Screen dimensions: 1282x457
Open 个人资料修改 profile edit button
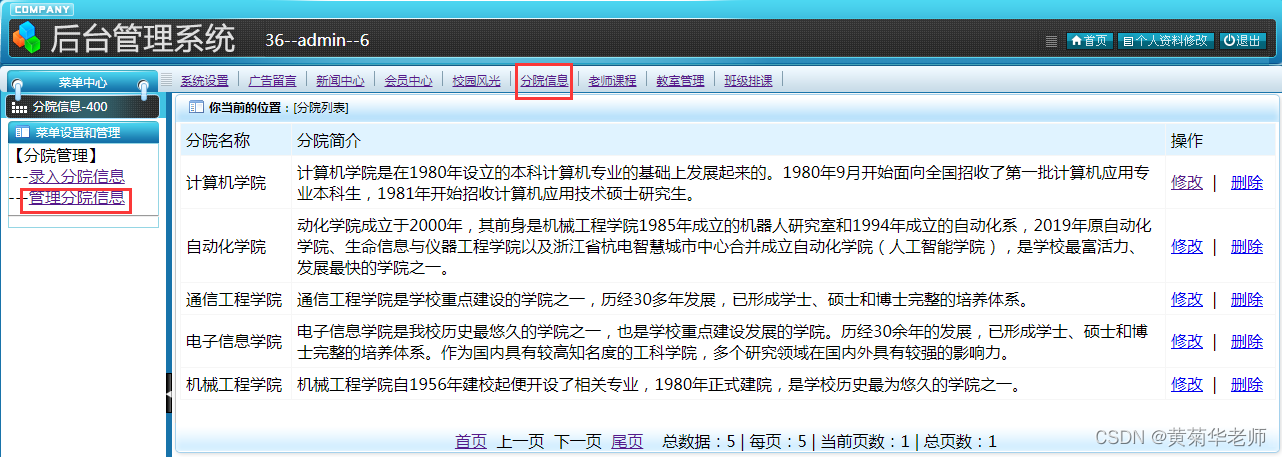pos(1165,41)
